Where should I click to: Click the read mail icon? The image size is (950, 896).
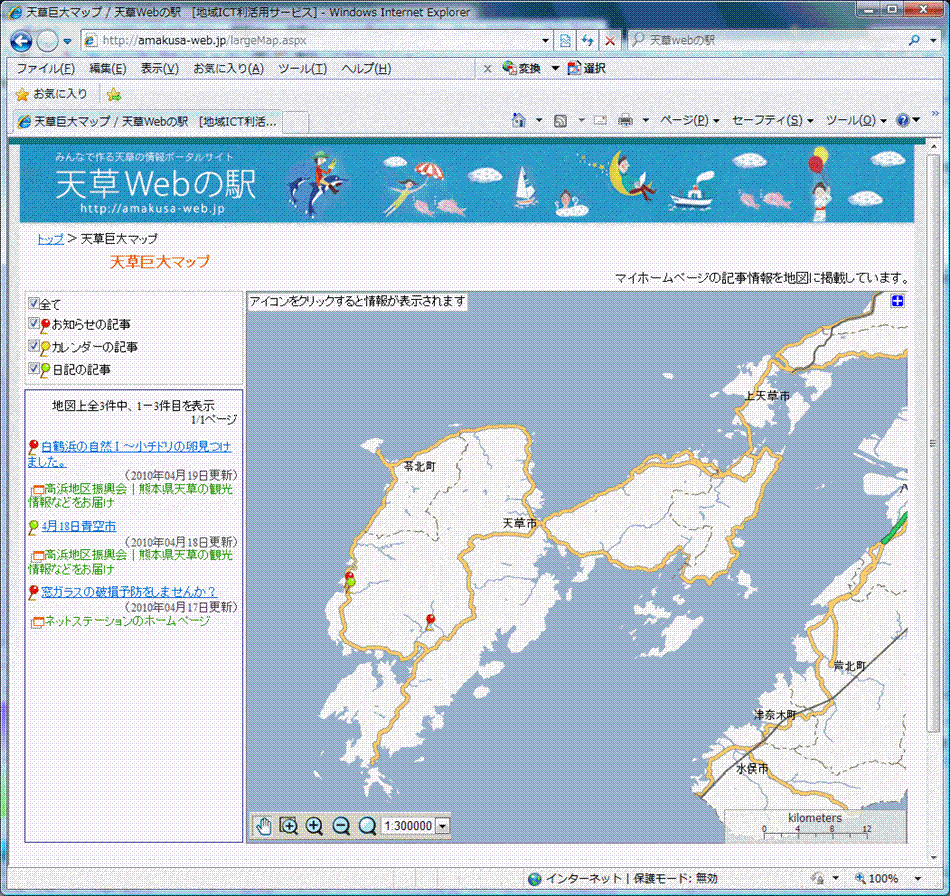coord(600,121)
